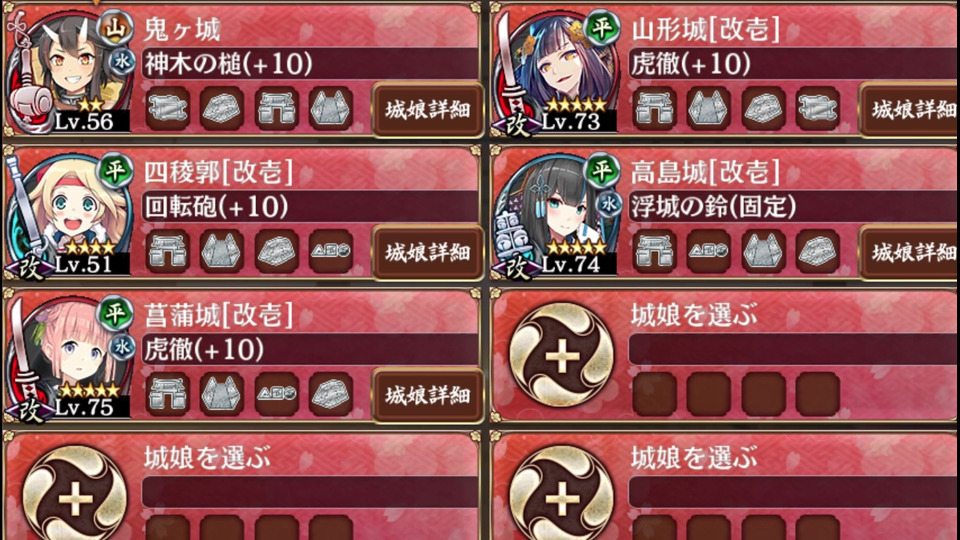This screenshot has width=960, height=540.
Task: Click fourth facility slot icon of 四稜郭[改壱]
Action: click(x=331, y=251)
